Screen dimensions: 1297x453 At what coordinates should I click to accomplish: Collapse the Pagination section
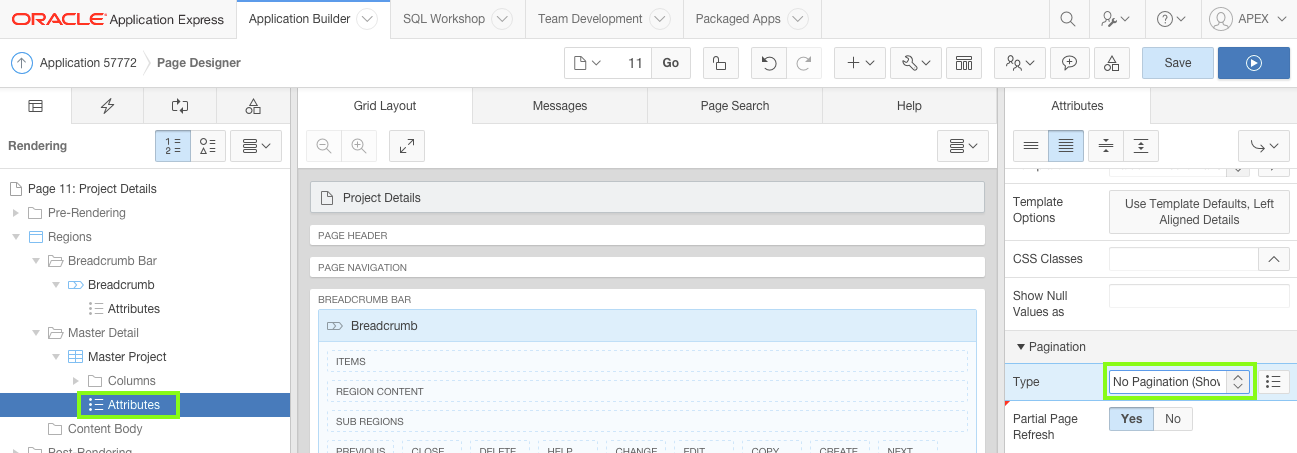click(1020, 347)
